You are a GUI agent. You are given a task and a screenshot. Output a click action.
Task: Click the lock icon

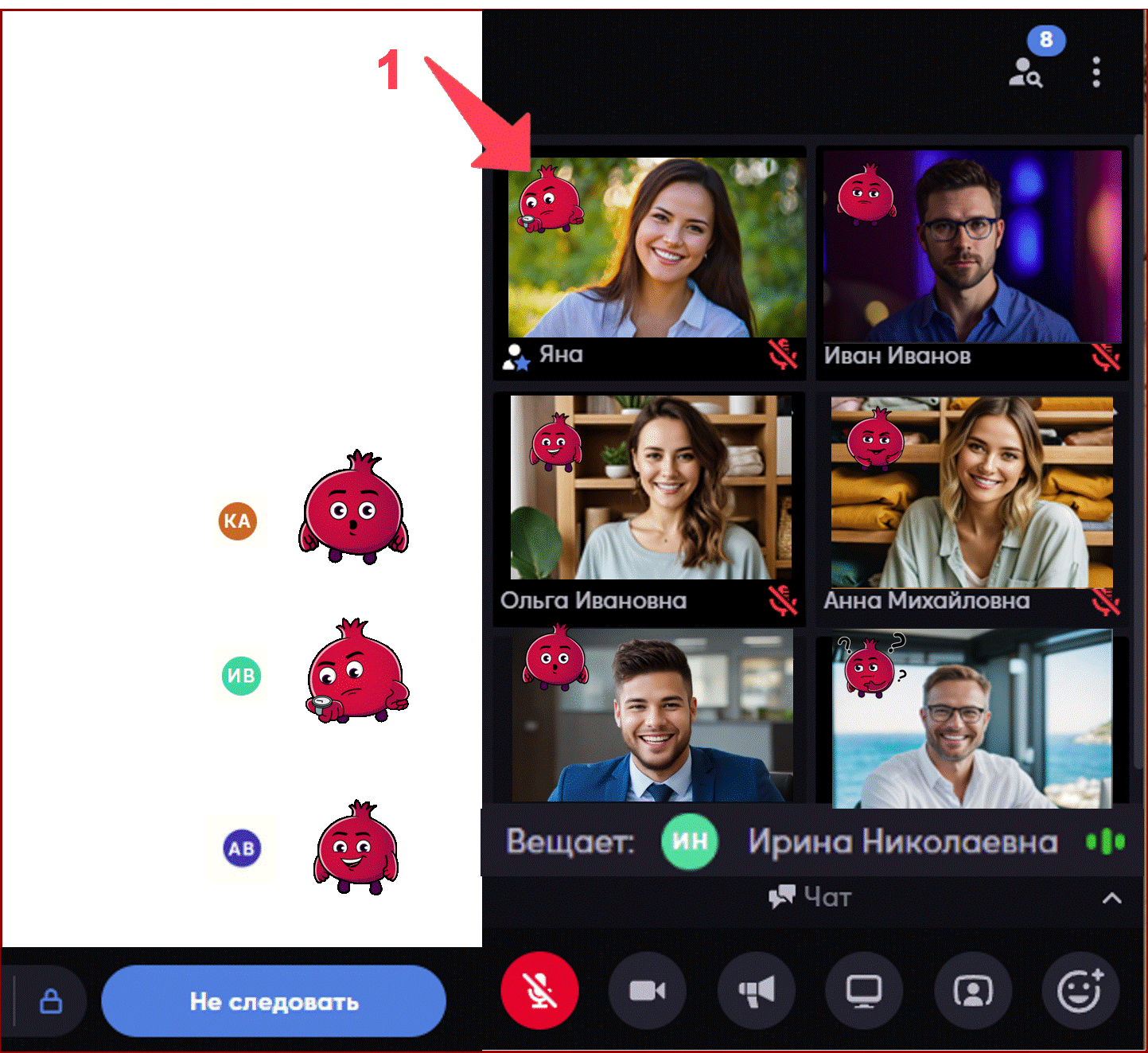[x=51, y=1000]
